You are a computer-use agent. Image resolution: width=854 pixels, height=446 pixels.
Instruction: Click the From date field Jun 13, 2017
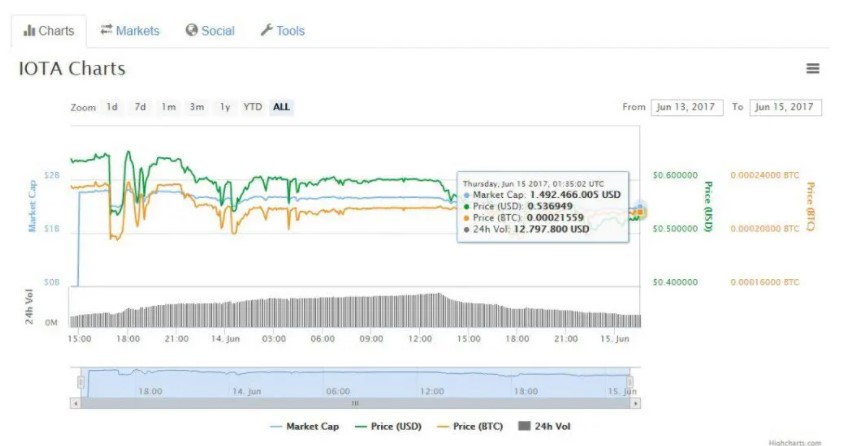point(687,107)
